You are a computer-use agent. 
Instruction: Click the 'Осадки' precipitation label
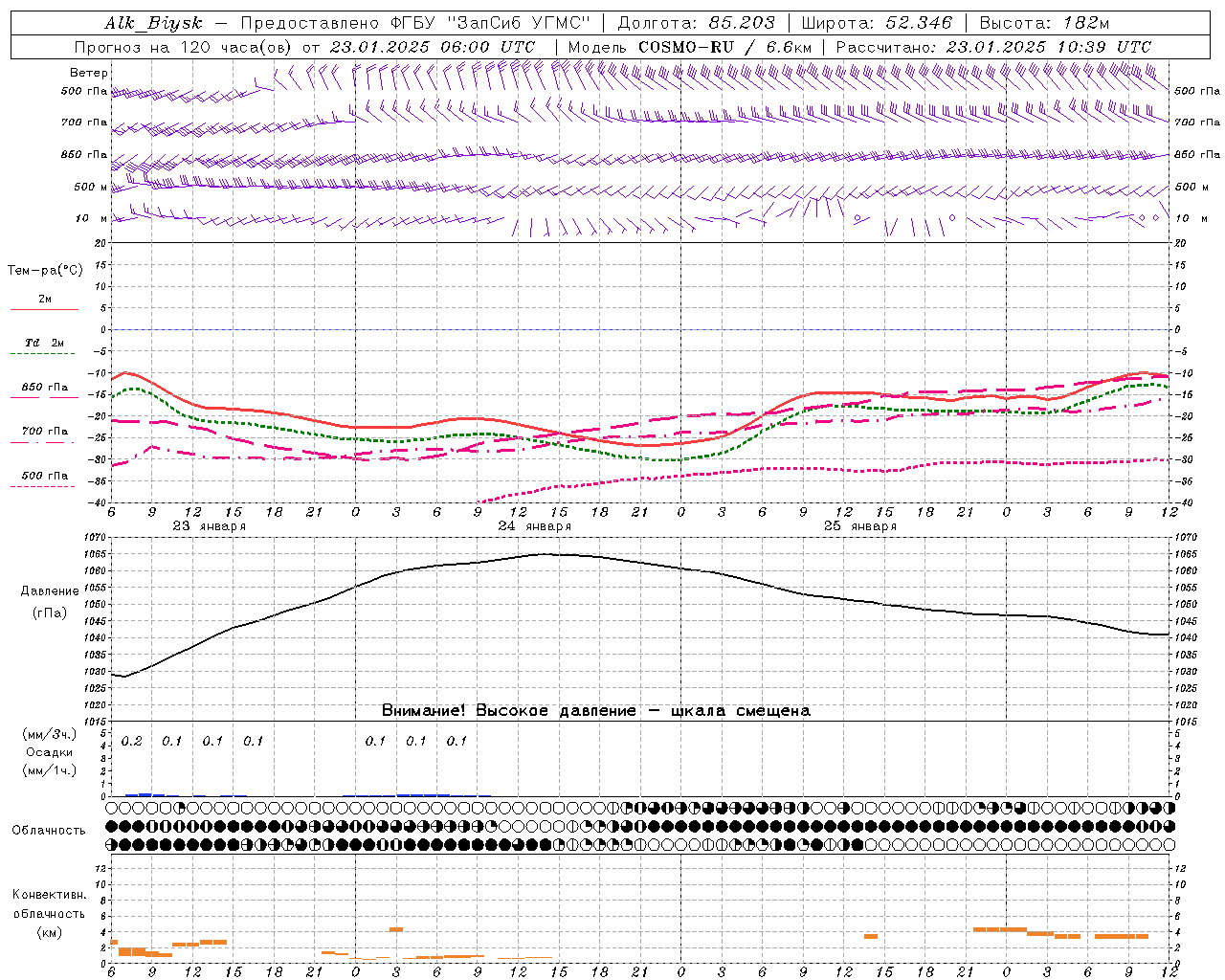click(x=49, y=752)
